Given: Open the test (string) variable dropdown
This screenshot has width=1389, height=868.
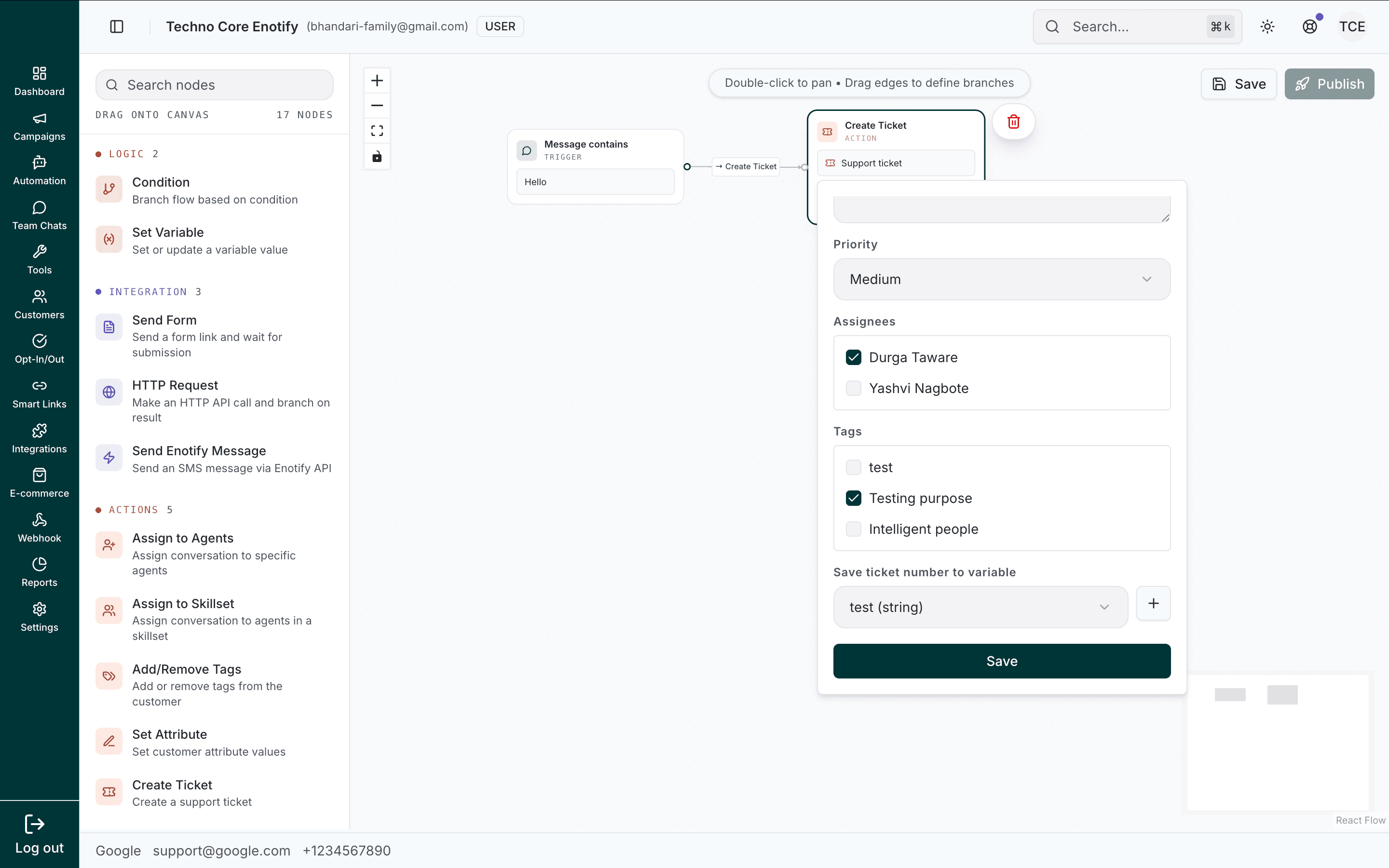Looking at the screenshot, I should pyautogui.click(x=980, y=607).
